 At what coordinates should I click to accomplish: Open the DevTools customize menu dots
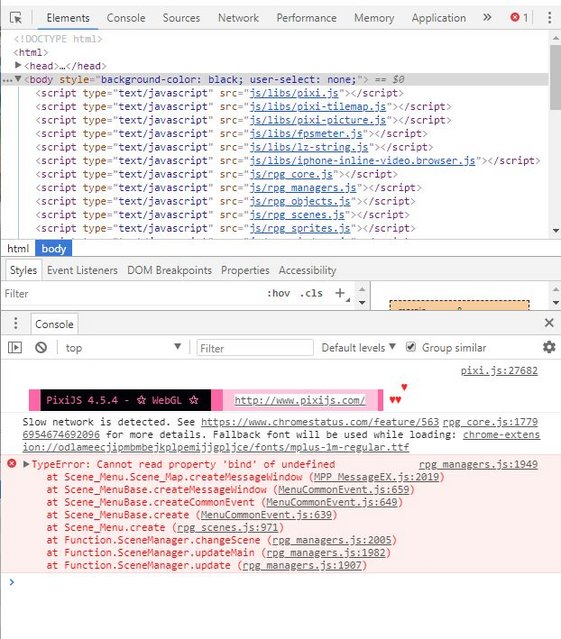point(549,18)
